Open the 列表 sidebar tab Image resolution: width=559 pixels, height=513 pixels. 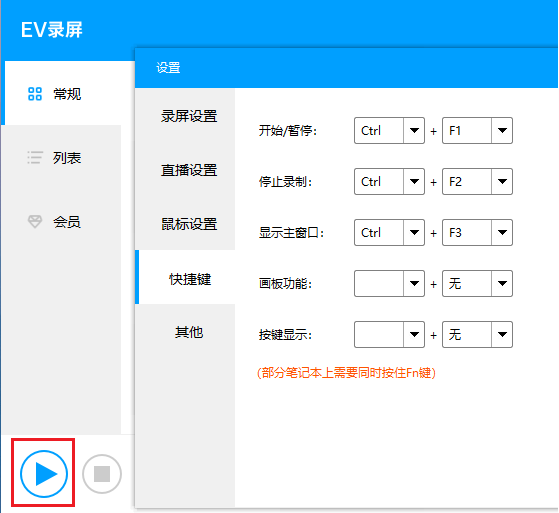(61, 157)
